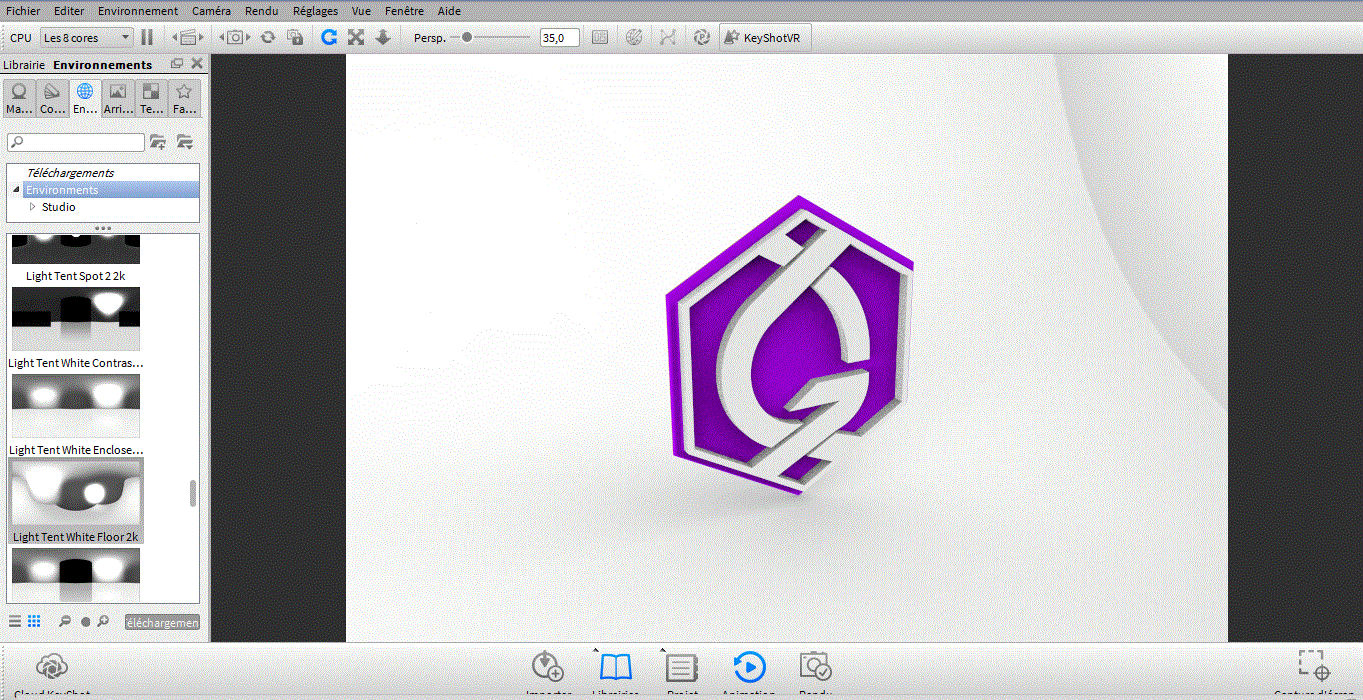Image resolution: width=1363 pixels, height=700 pixels.
Task: Click the import folder icon beside search
Action: coord(185,142)
